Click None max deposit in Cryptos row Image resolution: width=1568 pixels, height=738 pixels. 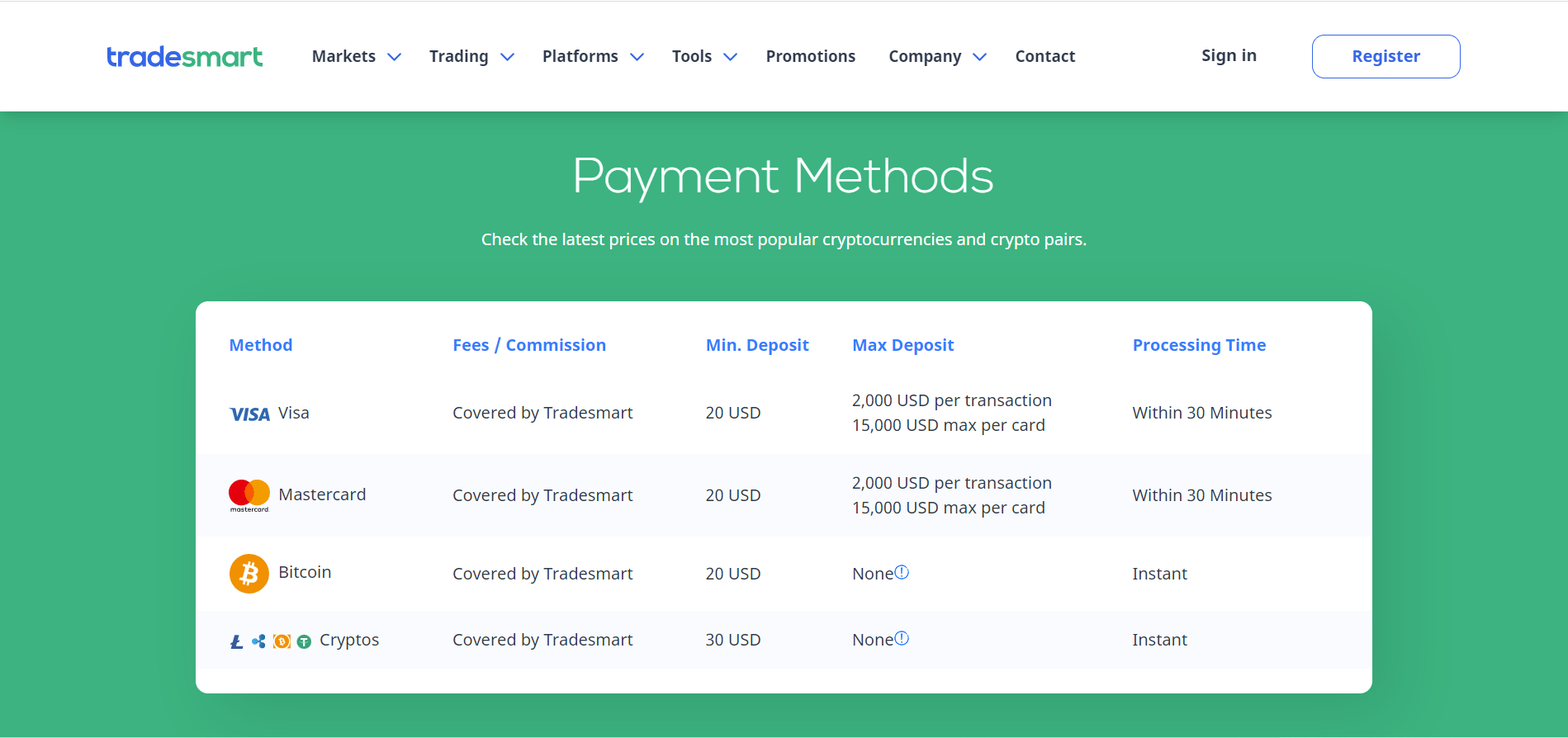tap(873, 640)
